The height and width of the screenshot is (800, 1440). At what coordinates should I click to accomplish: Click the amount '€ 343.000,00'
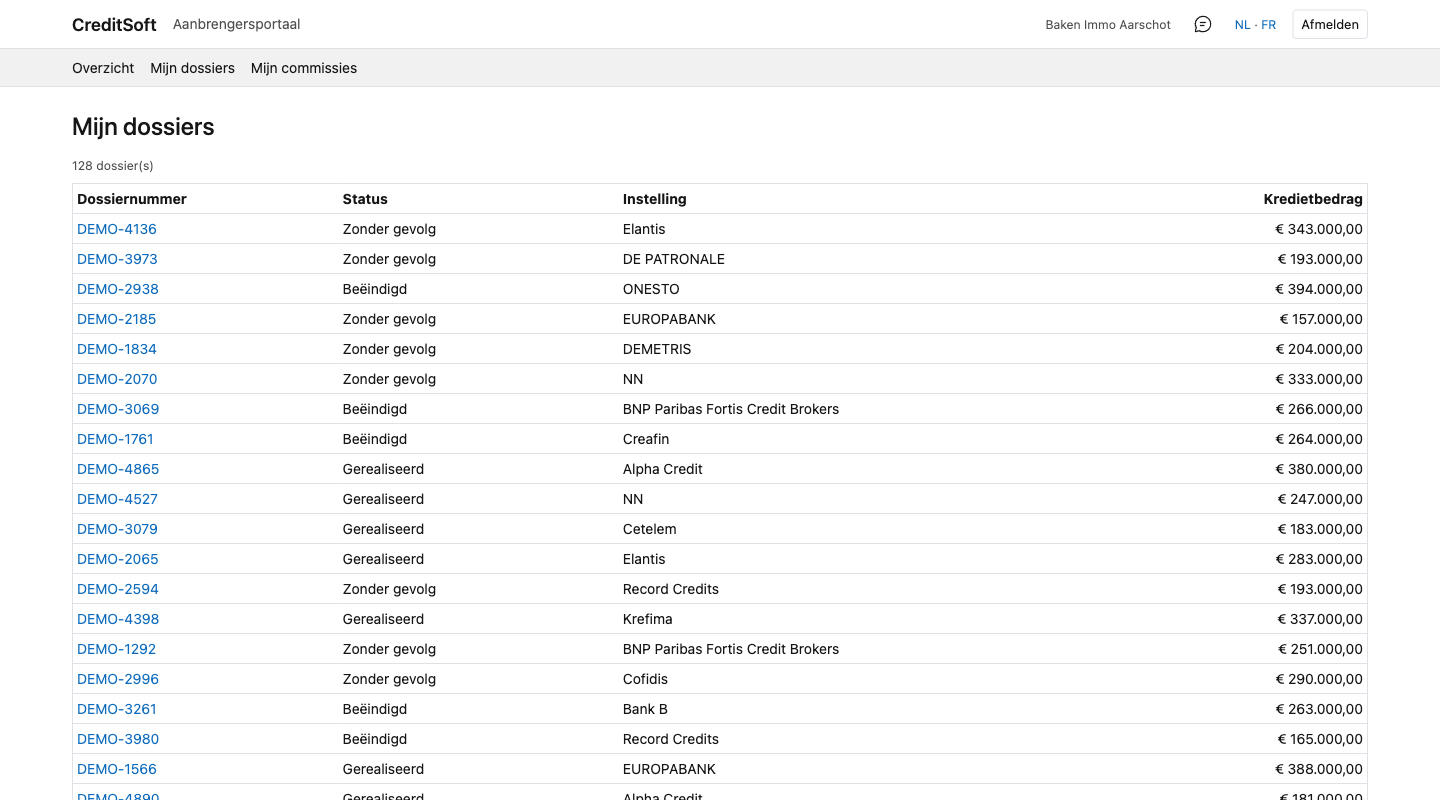pyautogui.click(x=1319, y=229)
